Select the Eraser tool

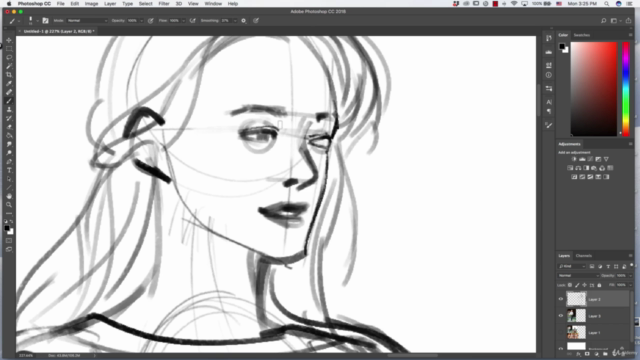pos(9,127)
